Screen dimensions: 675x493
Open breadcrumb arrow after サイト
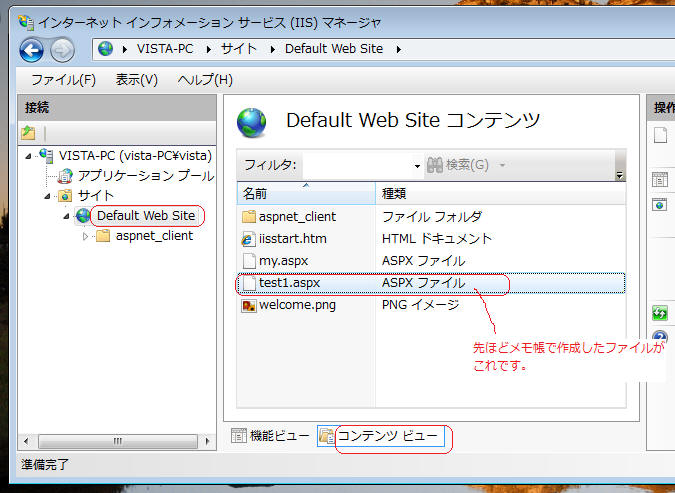click(x=272, y=50)
